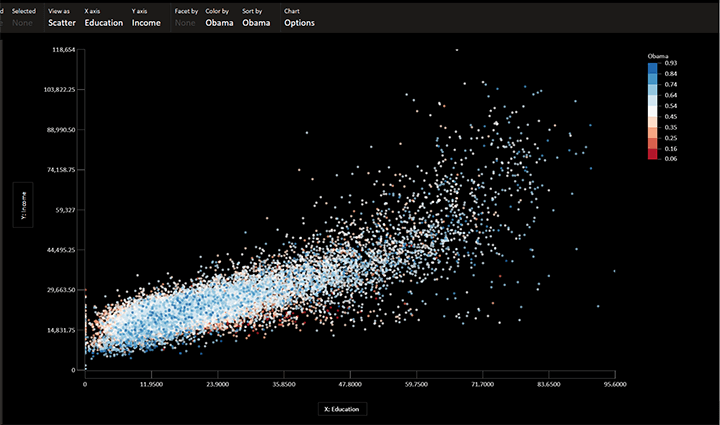Select the darkest blue swatch atop the legend
Image resolution: width=720 pixels, height=425 pixels.
652,69
